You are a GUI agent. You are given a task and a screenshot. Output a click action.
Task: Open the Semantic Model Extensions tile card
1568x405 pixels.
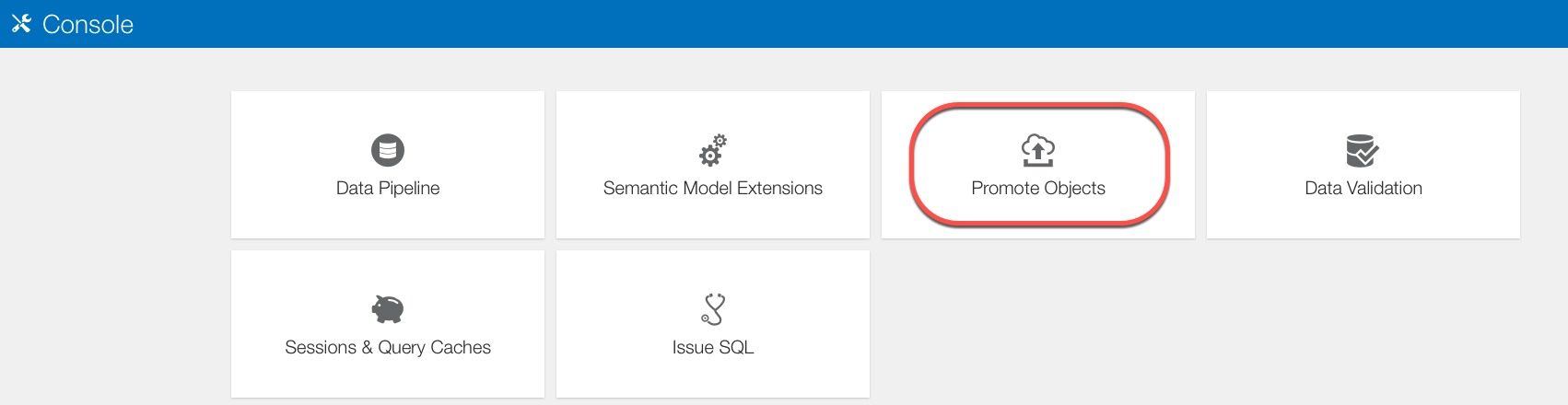(713, 216)
